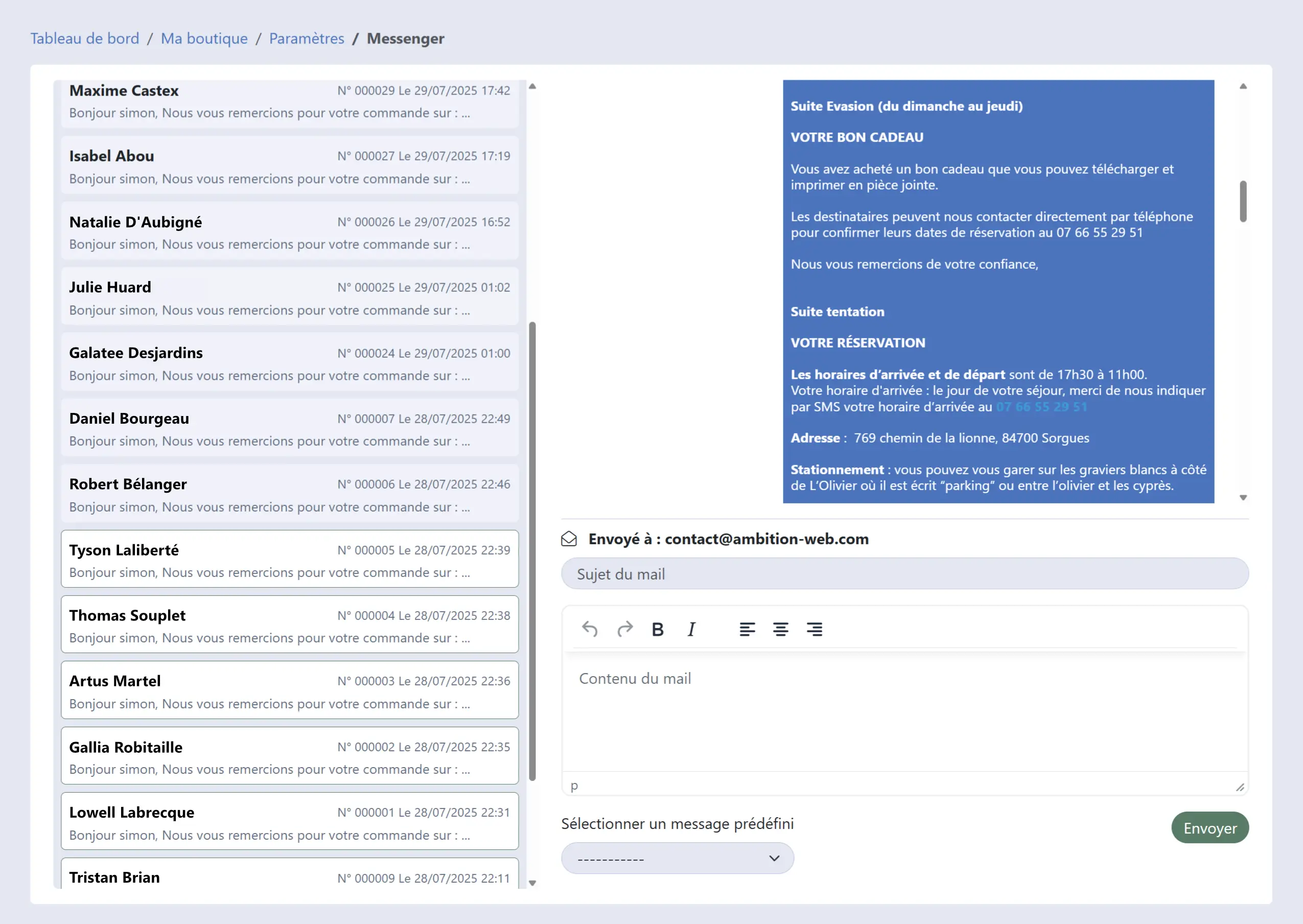Select Galatee Desjardins message thread
The image size is (1303, 924).
[x=290, y=362]
